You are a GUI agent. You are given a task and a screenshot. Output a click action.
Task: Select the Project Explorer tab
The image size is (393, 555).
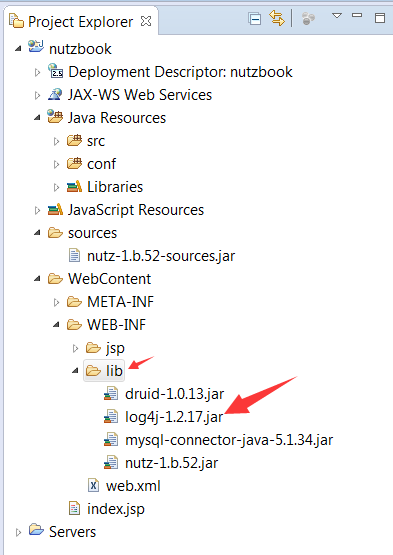pos(80,22)
